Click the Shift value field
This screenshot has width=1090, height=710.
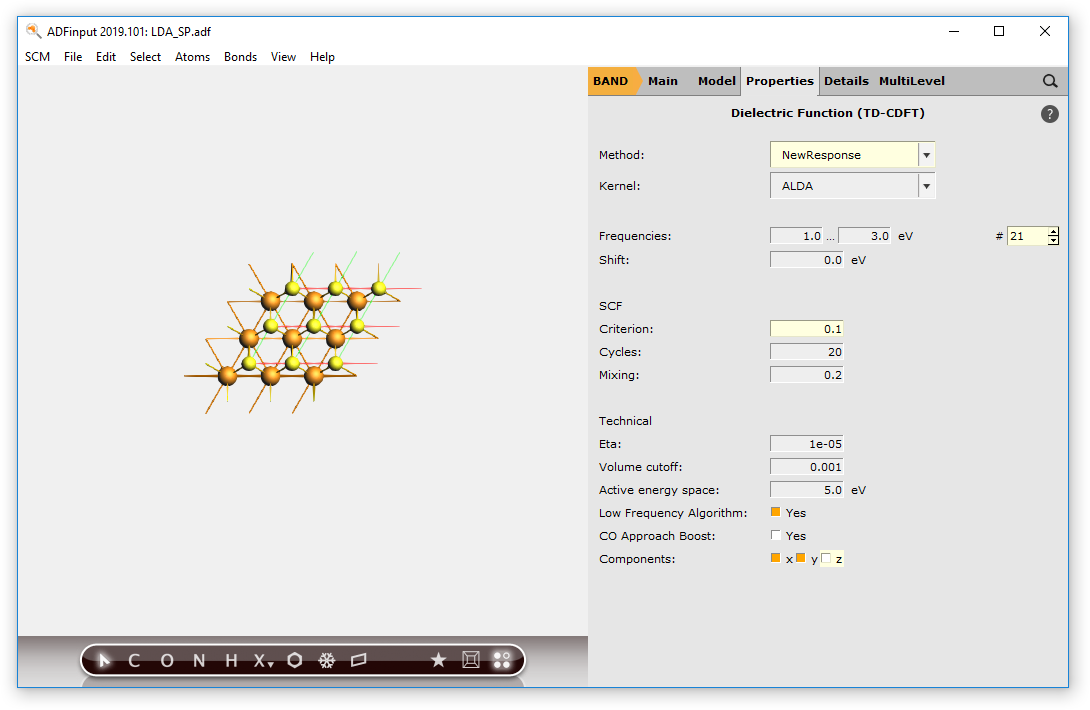[x=806, y=259]
